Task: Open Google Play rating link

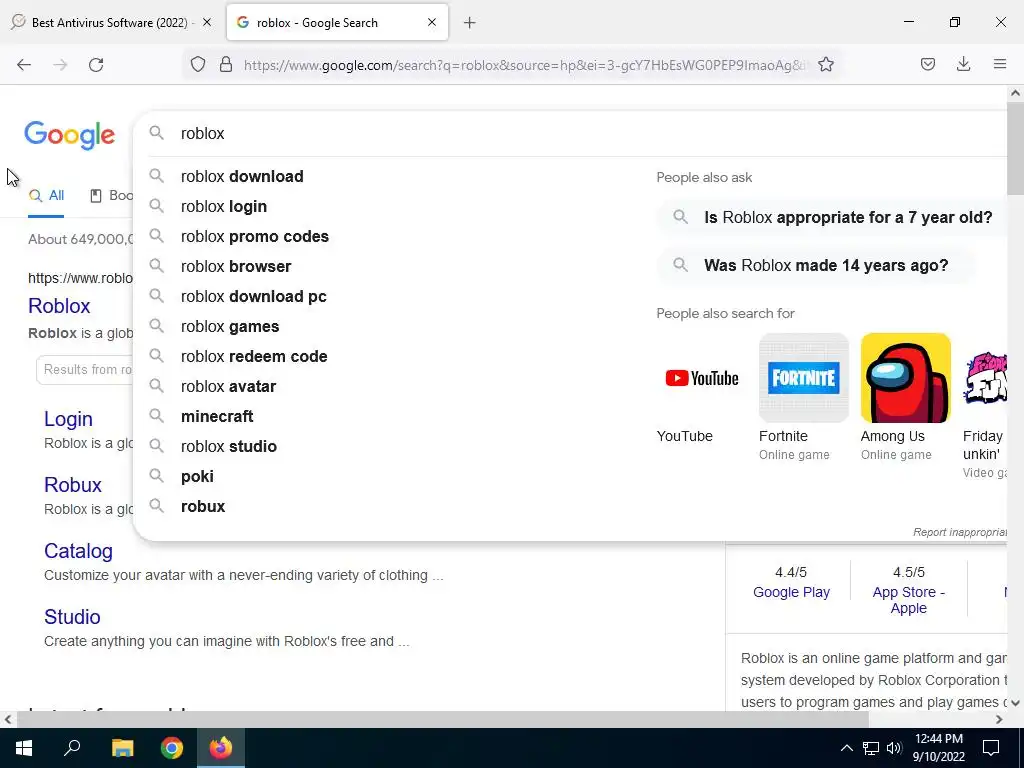Action: click(x=791, y=592)
